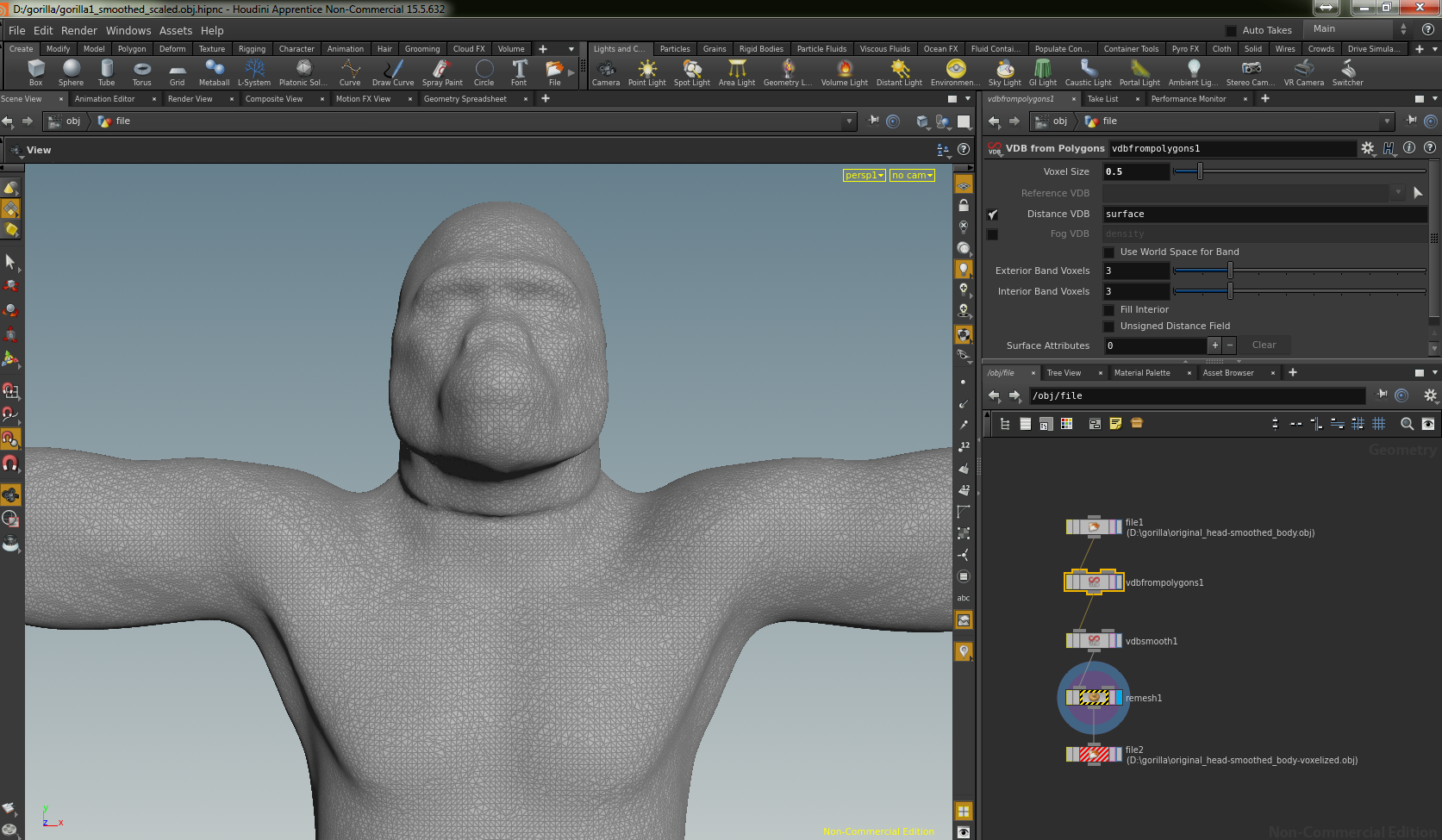Switch to the Render View tab

pyautogui.click(x=190, y=99)
